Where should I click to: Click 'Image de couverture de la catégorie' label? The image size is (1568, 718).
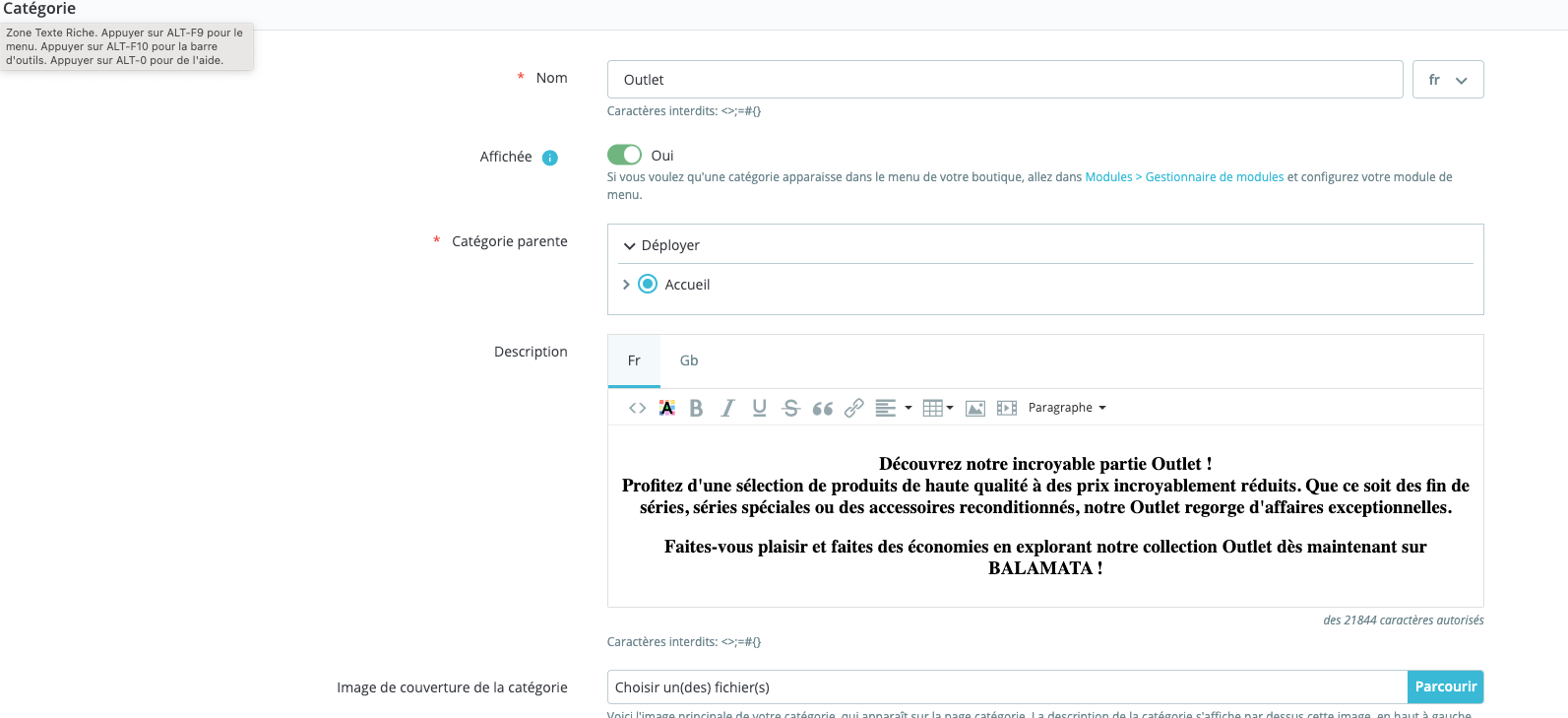452,687
